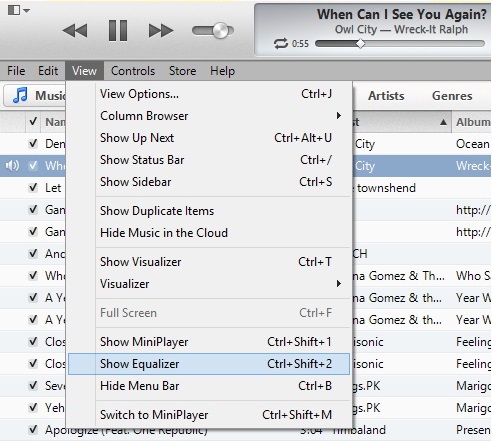Click the song title When Can I See You Again?
Screen dimensions: 492x445
pos(402,14)
